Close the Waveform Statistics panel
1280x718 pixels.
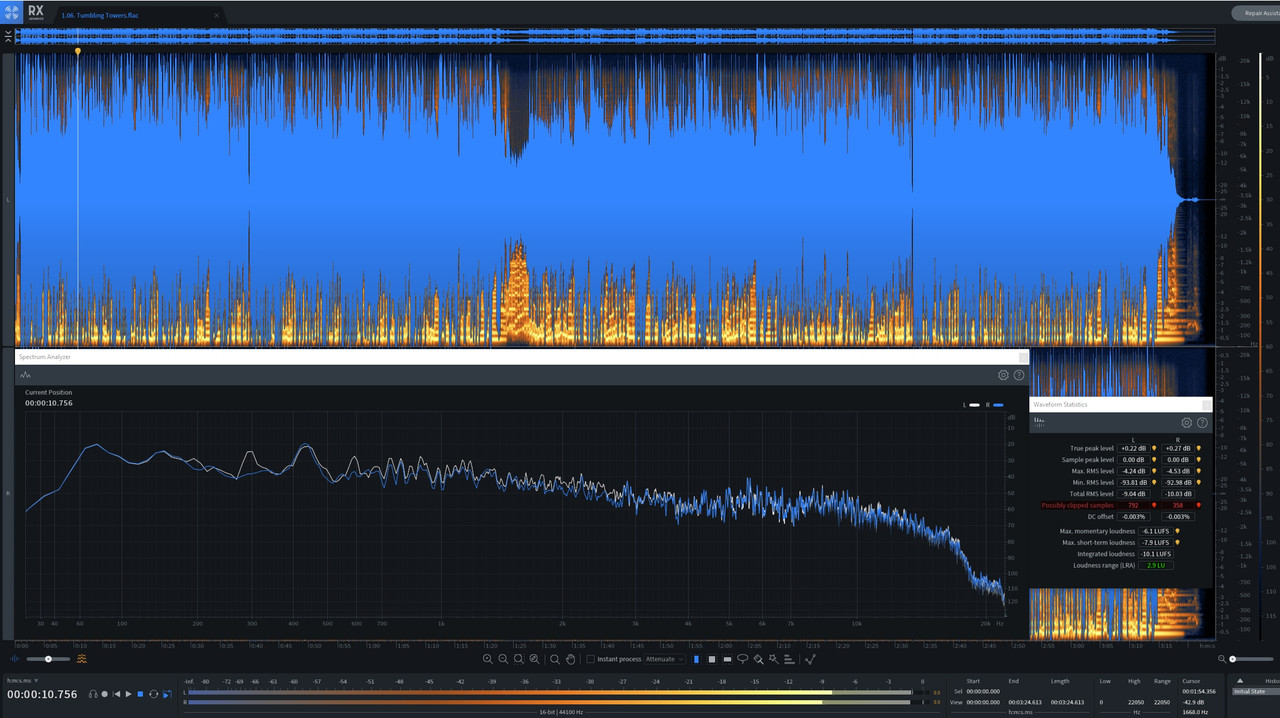click(1207, 405)
